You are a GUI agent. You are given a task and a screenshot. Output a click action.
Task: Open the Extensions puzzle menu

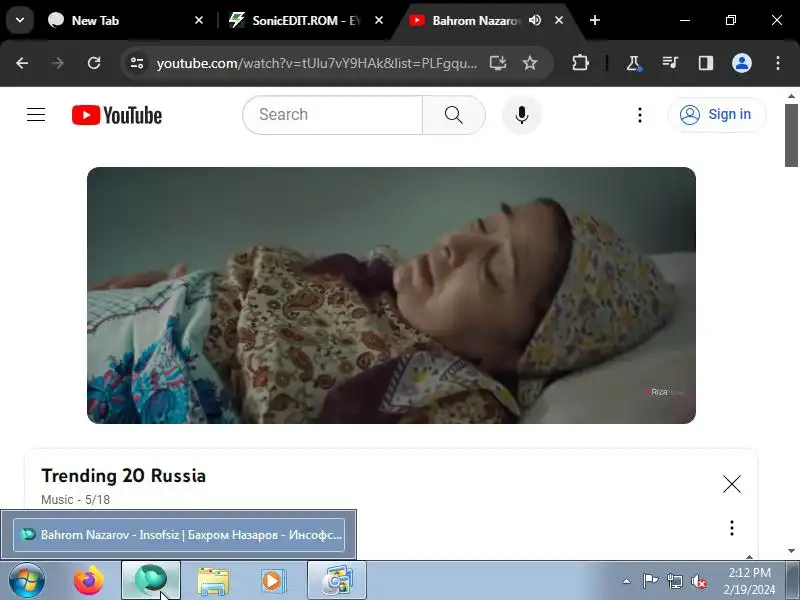[x=580, y=63]
